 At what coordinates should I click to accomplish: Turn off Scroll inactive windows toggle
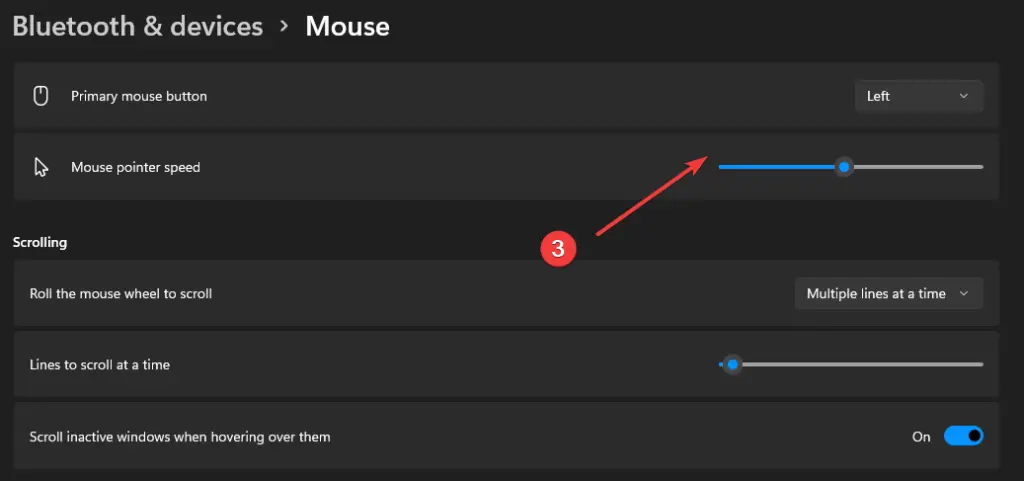(x=963, y=437)
